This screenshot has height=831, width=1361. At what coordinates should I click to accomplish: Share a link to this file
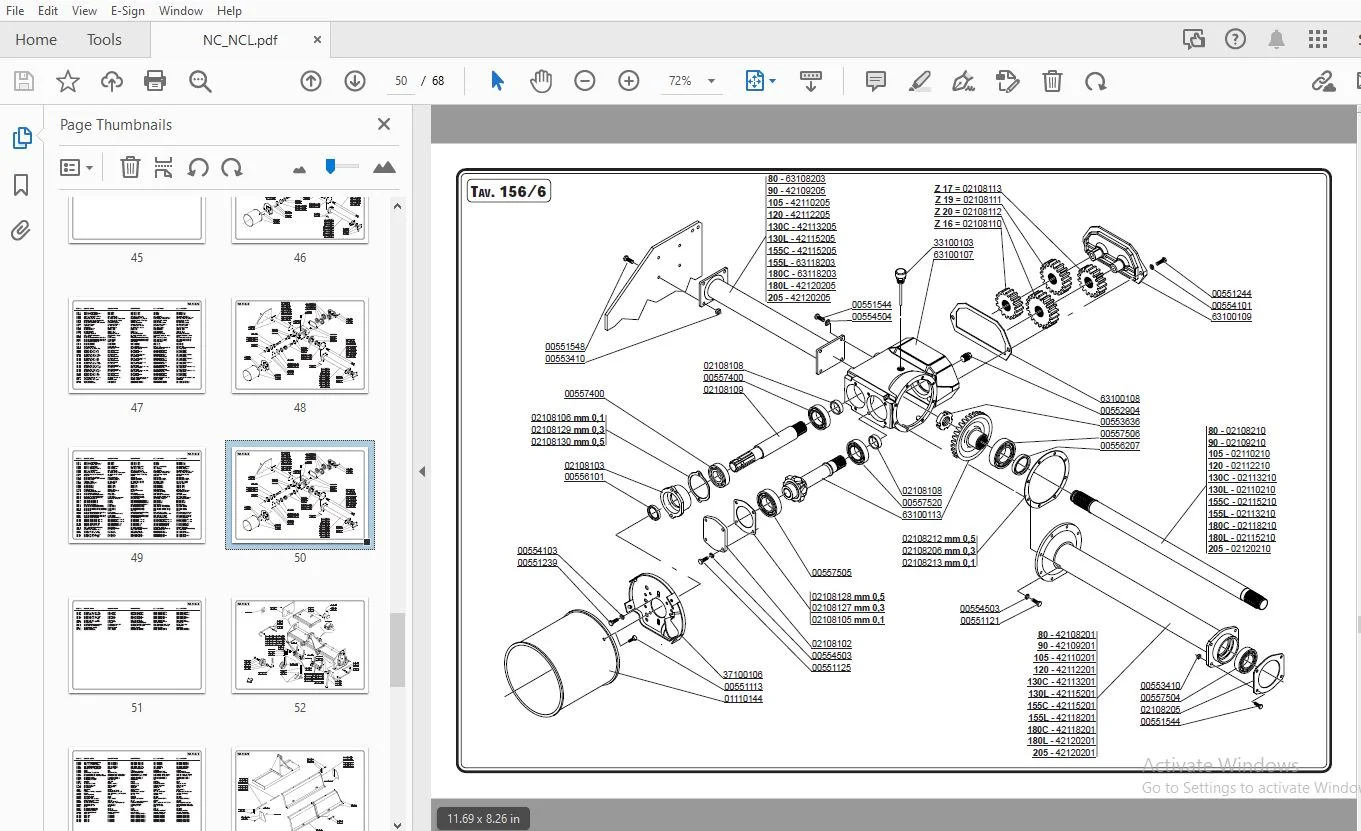click(1323, 81)
